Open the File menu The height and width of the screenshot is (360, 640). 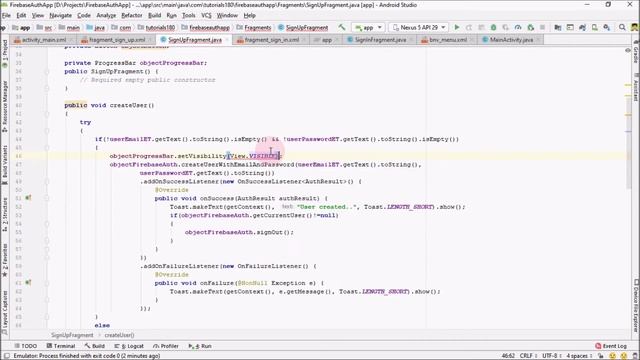[6, 16]
